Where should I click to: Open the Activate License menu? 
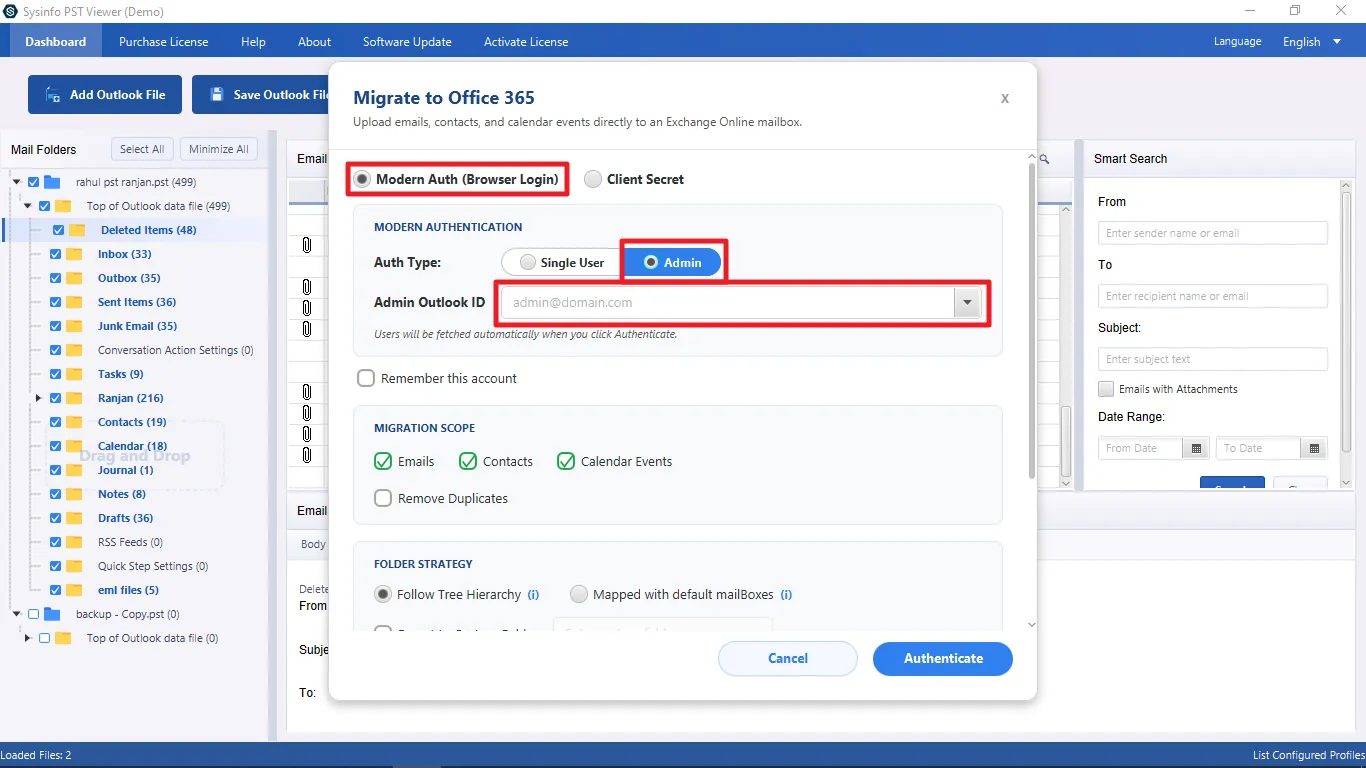526,42
